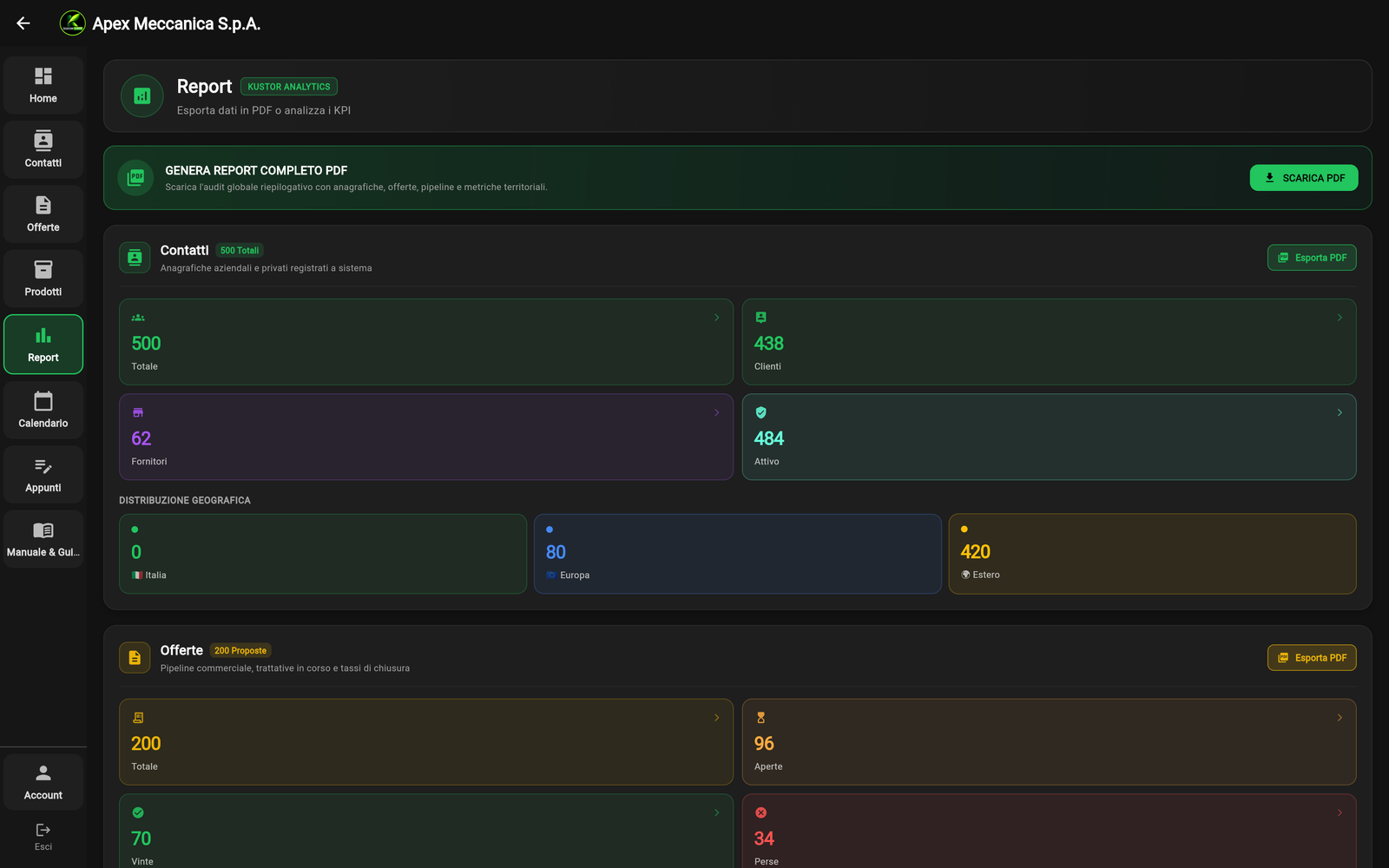Export Contatti section as PDF

(x=1312, y=258)
